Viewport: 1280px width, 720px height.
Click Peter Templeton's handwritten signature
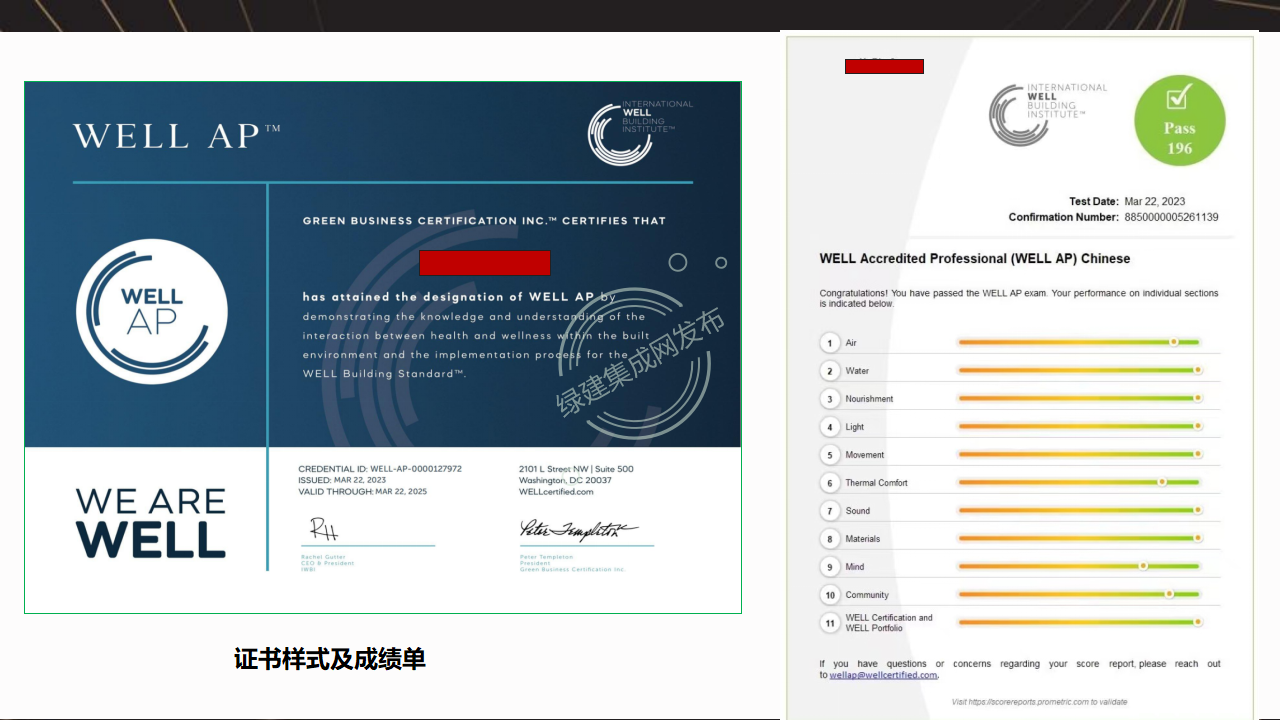tap(578, 530)
